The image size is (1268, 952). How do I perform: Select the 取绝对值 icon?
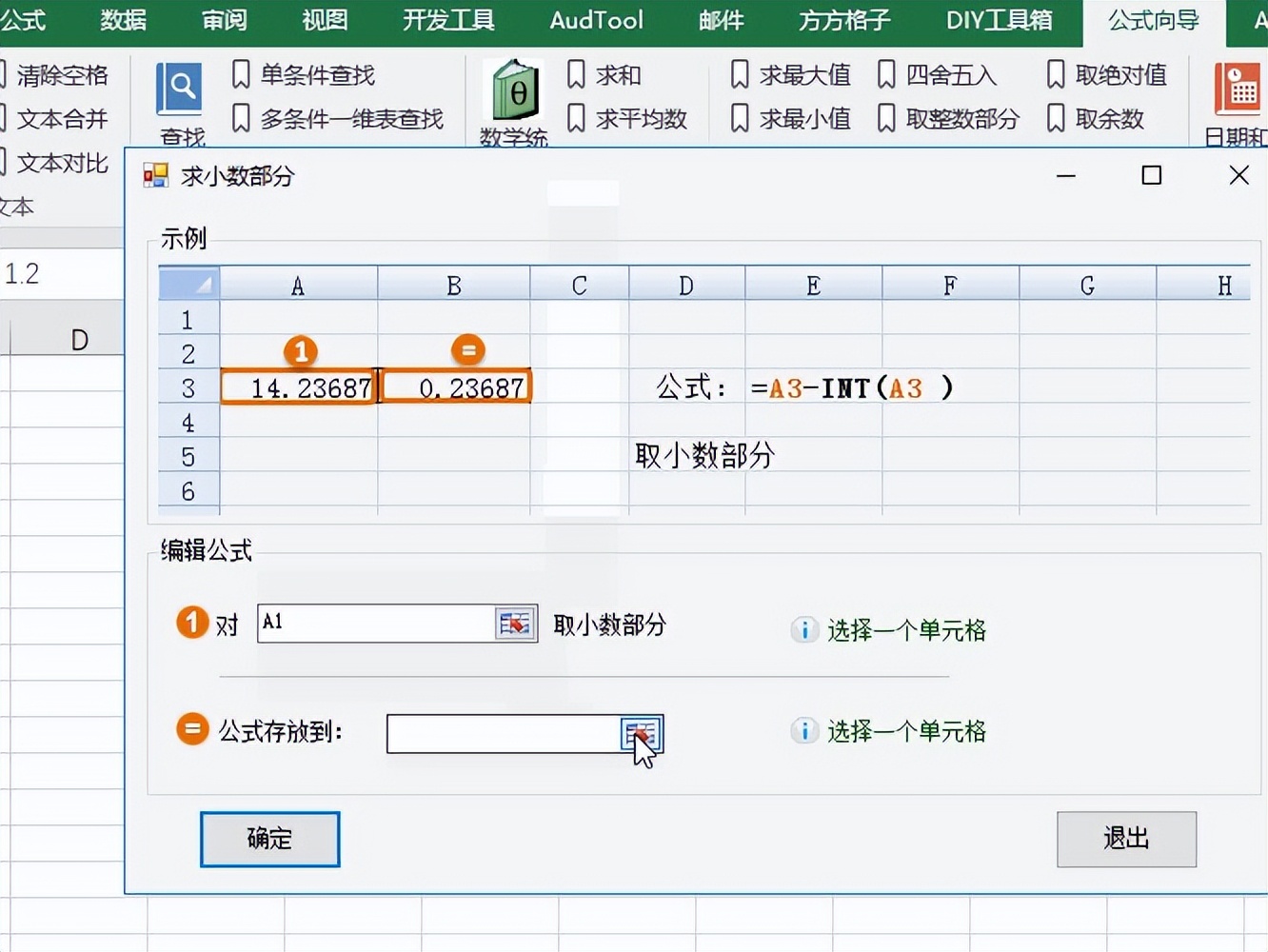tap(1055, 74)
